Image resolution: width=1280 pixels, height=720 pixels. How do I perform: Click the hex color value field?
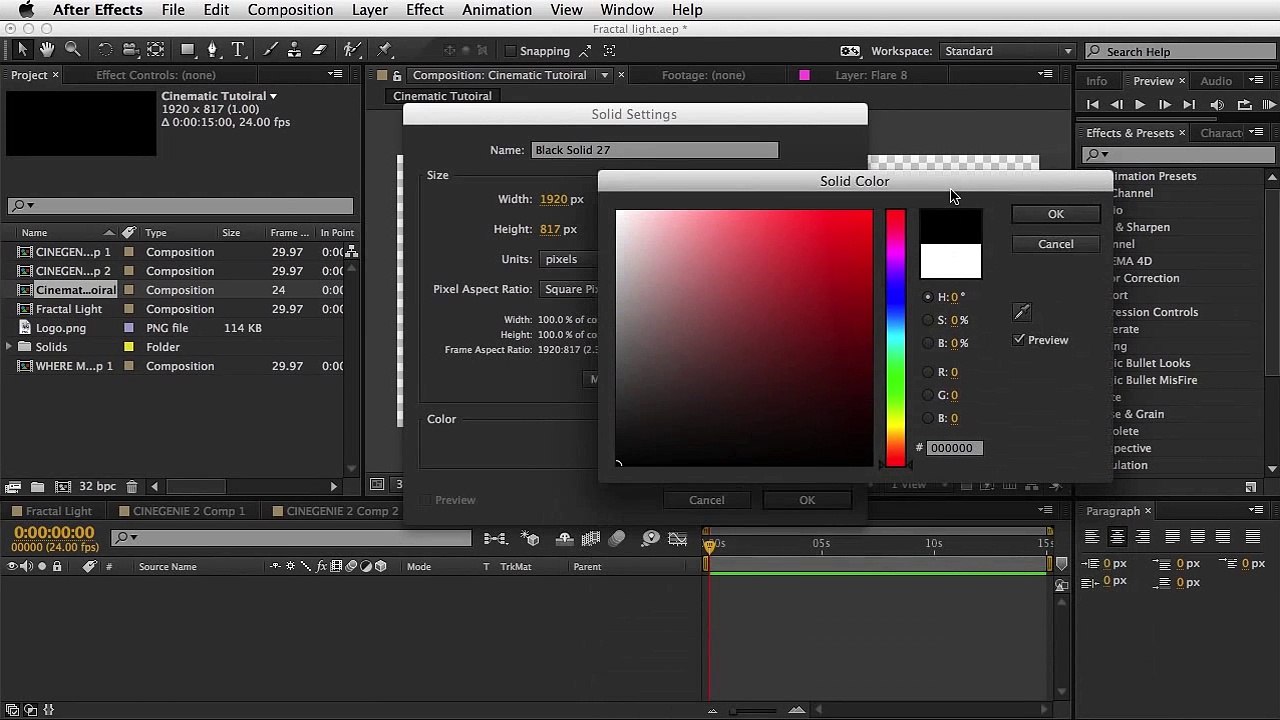click(954, 448)
